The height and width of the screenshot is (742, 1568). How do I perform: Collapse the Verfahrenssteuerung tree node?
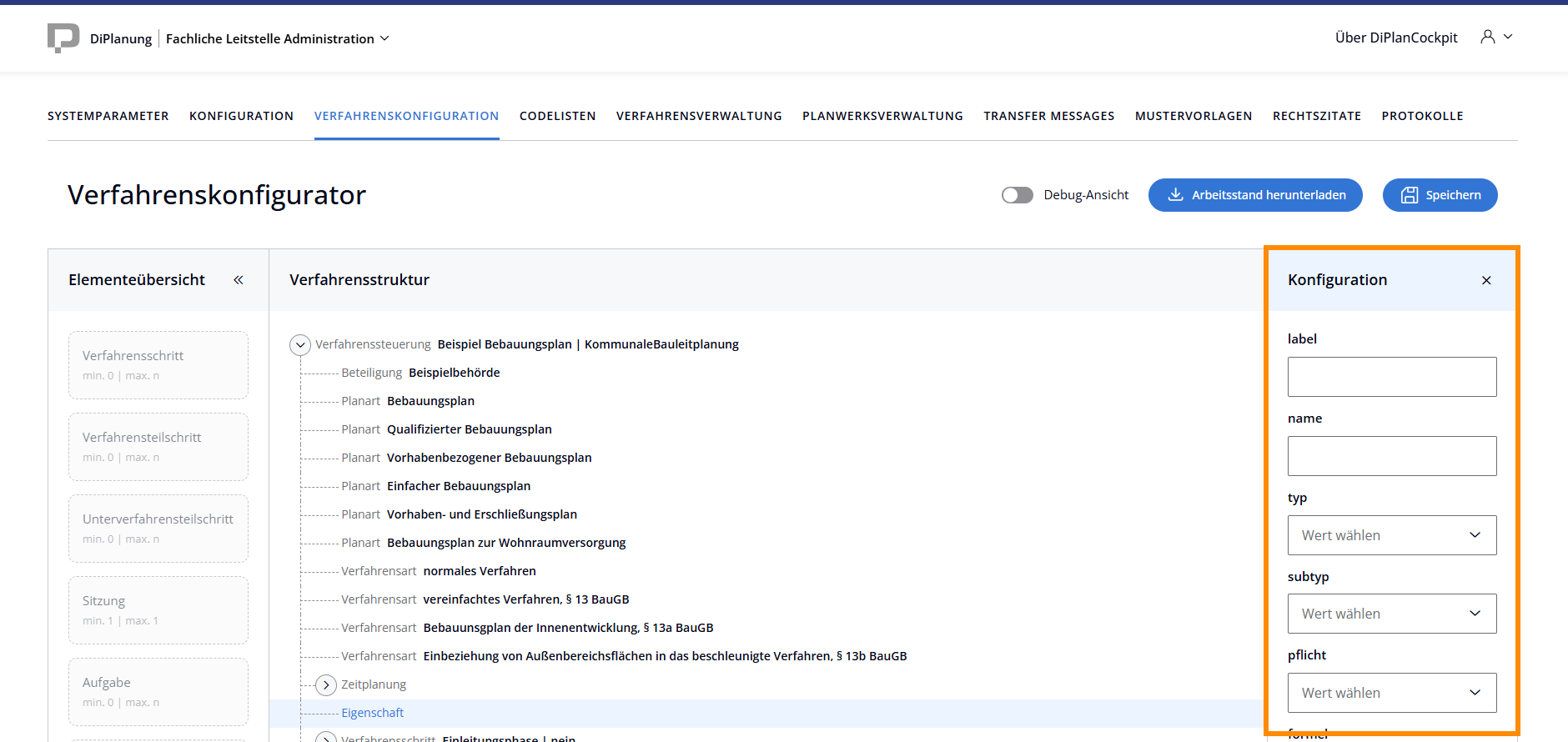[x=300, y=344]
